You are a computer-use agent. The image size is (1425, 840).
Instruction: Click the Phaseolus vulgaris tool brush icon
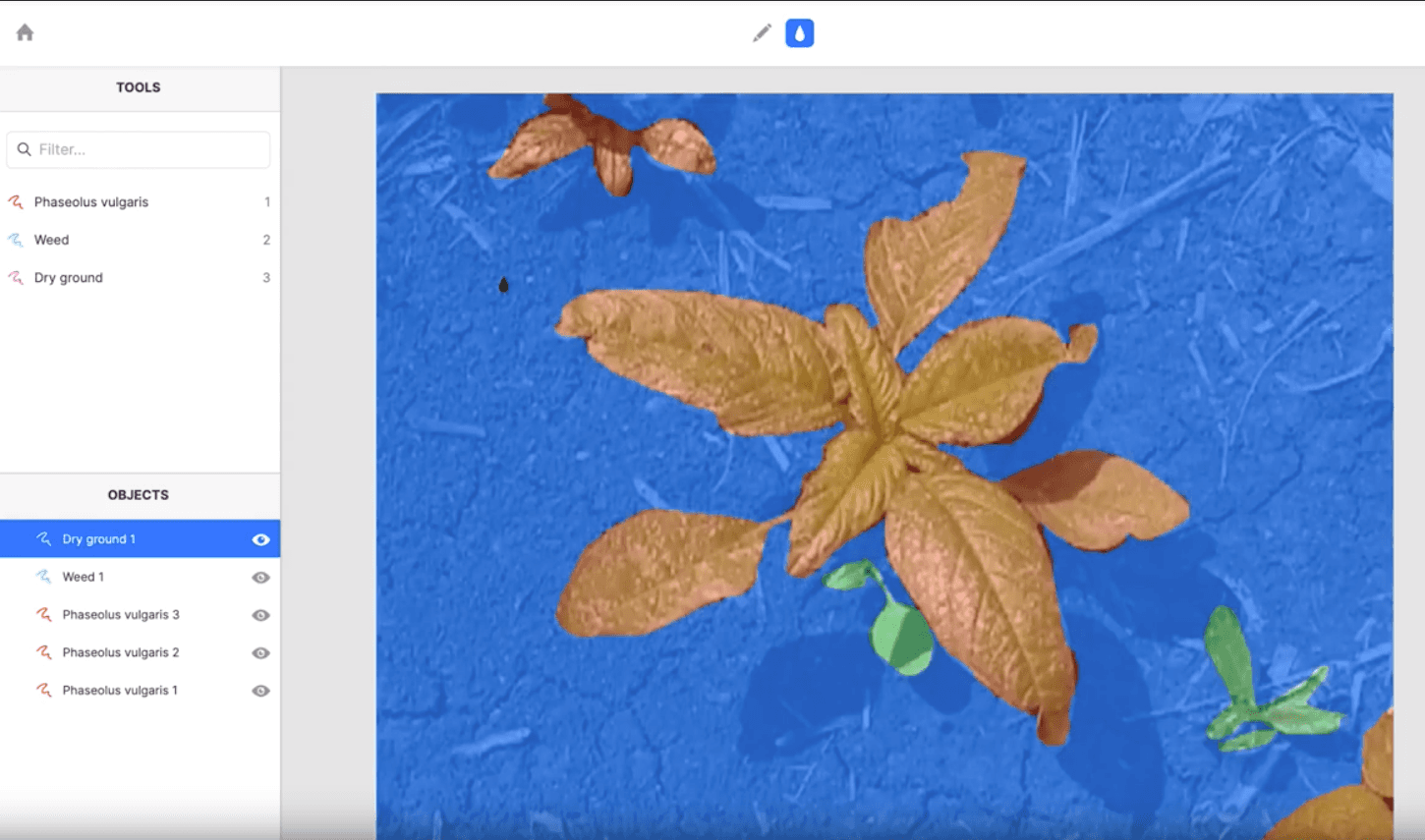tap(16, 201)
